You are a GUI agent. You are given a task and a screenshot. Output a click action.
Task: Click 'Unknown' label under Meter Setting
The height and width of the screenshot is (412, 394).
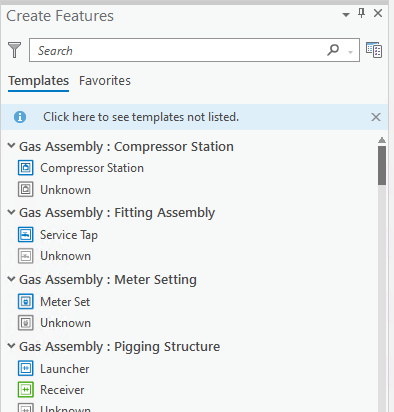click(x=65, y=323)
